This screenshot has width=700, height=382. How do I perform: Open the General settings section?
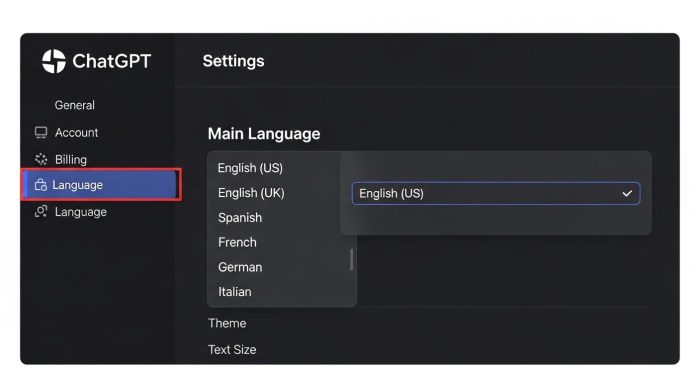point(75,105)
